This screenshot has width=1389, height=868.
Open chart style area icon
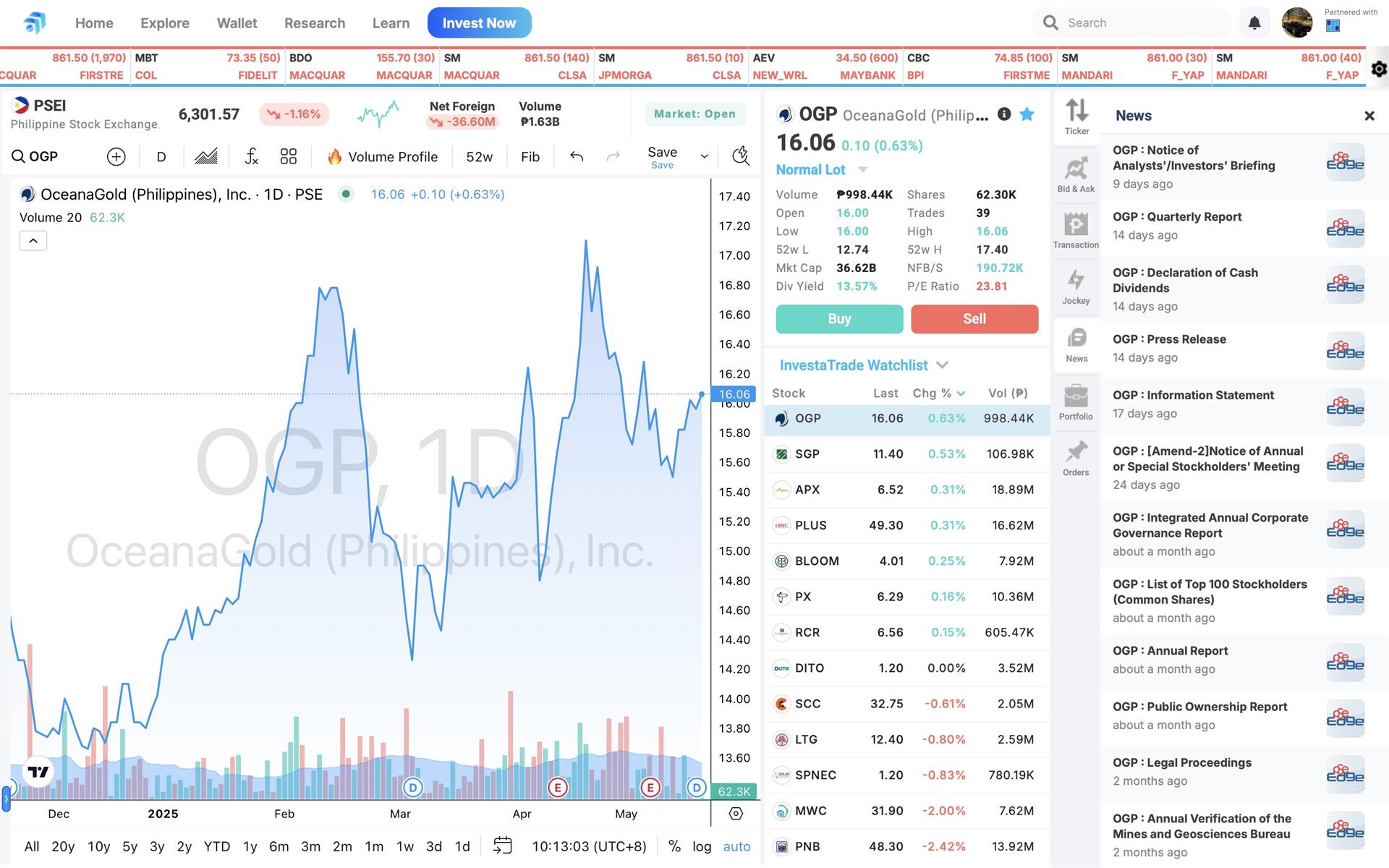206,156
